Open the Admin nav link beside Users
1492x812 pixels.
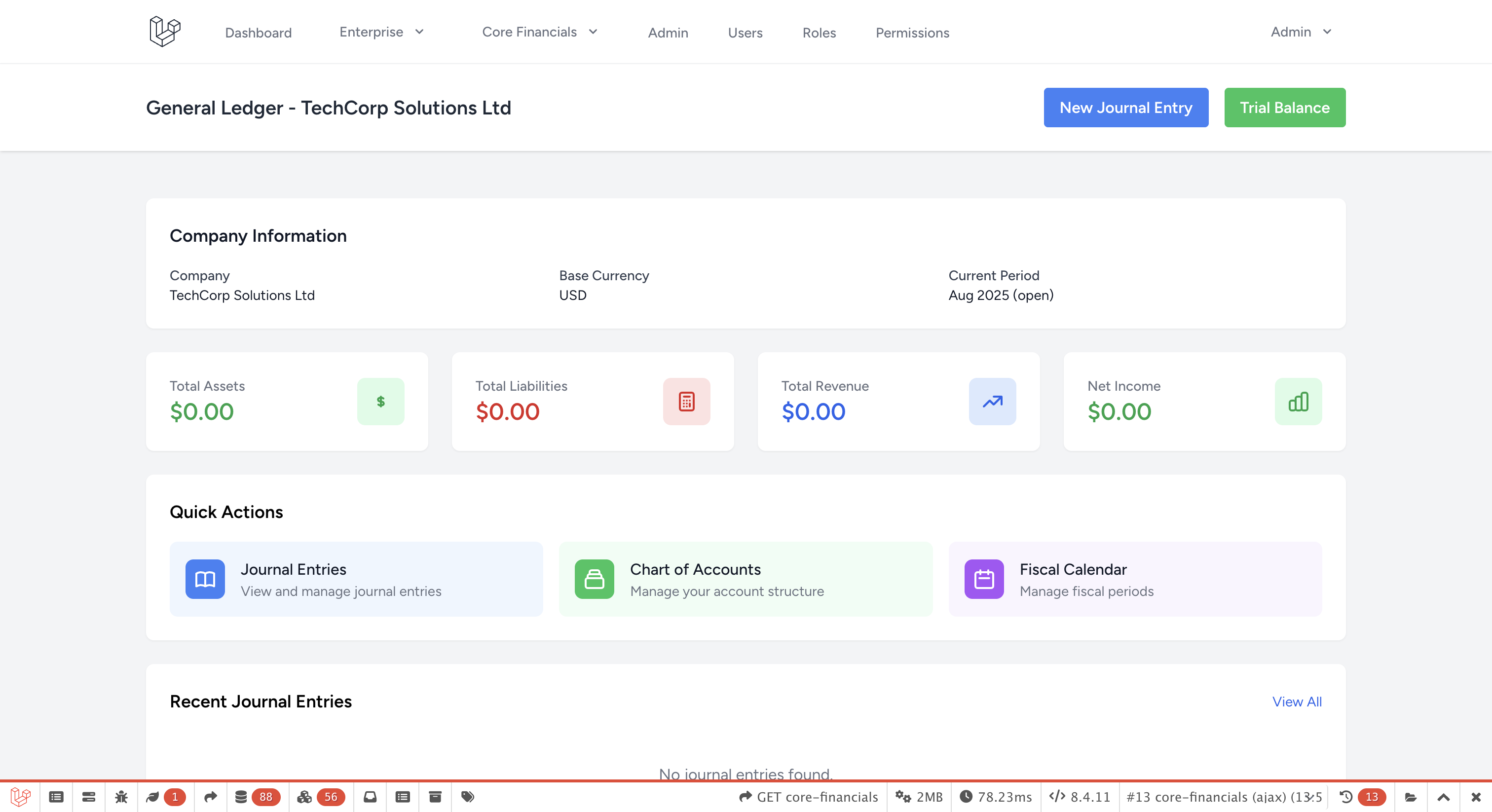668,33
